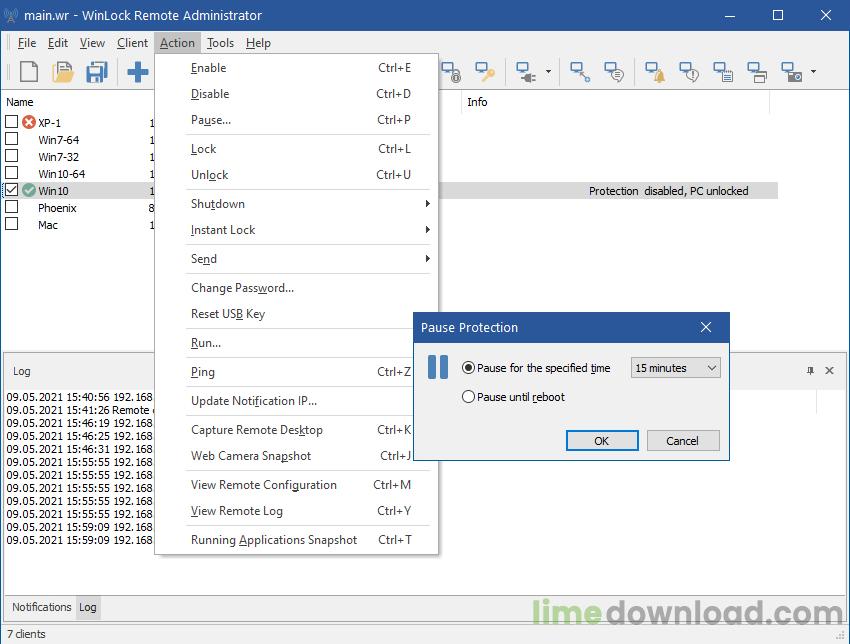Open the power plug icon dropdown arrow
Image resolution: width=850 pixels, height=644 pixels.
(548, 72)
